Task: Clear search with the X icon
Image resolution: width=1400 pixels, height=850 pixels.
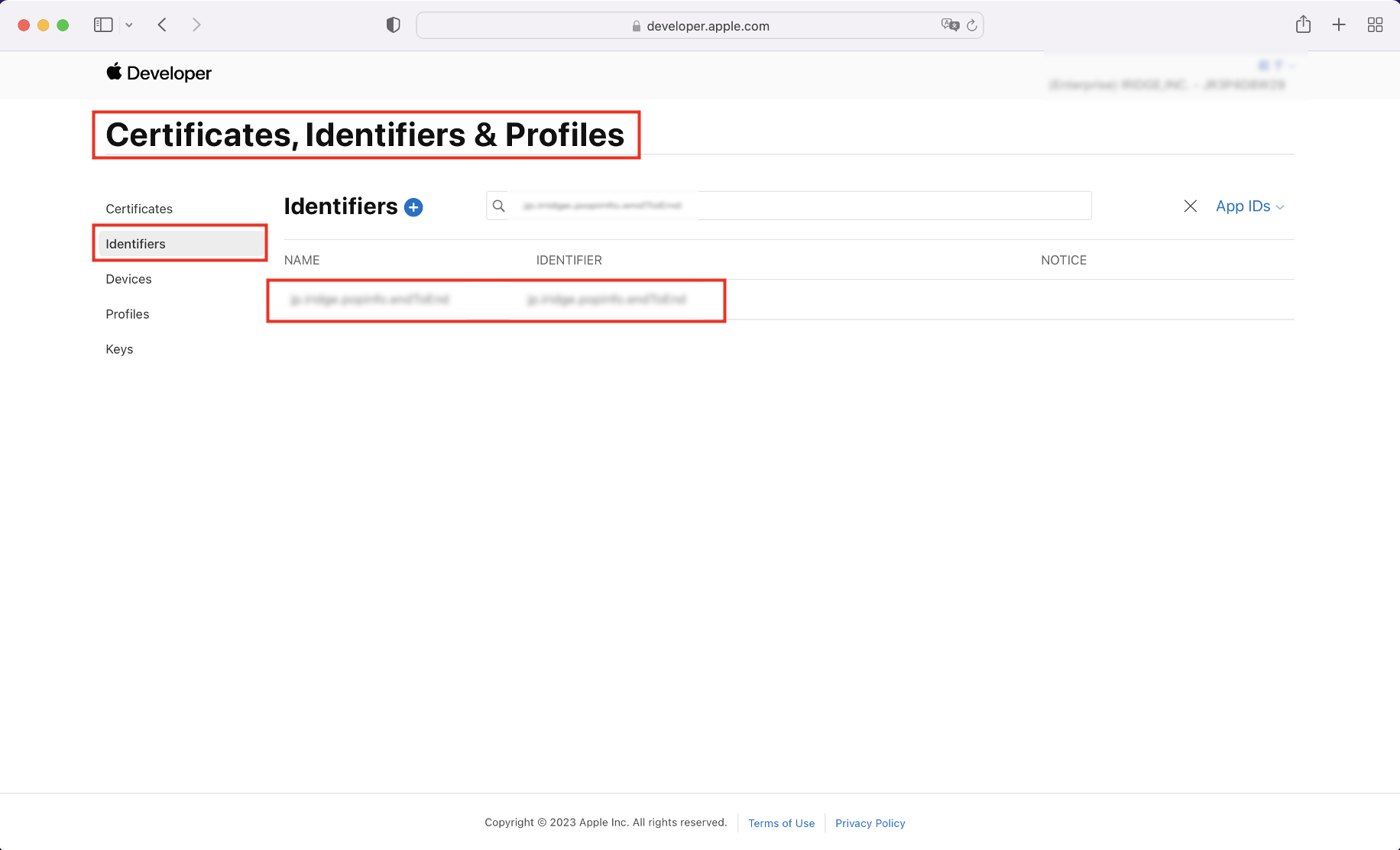Action: pos(1190,206)
